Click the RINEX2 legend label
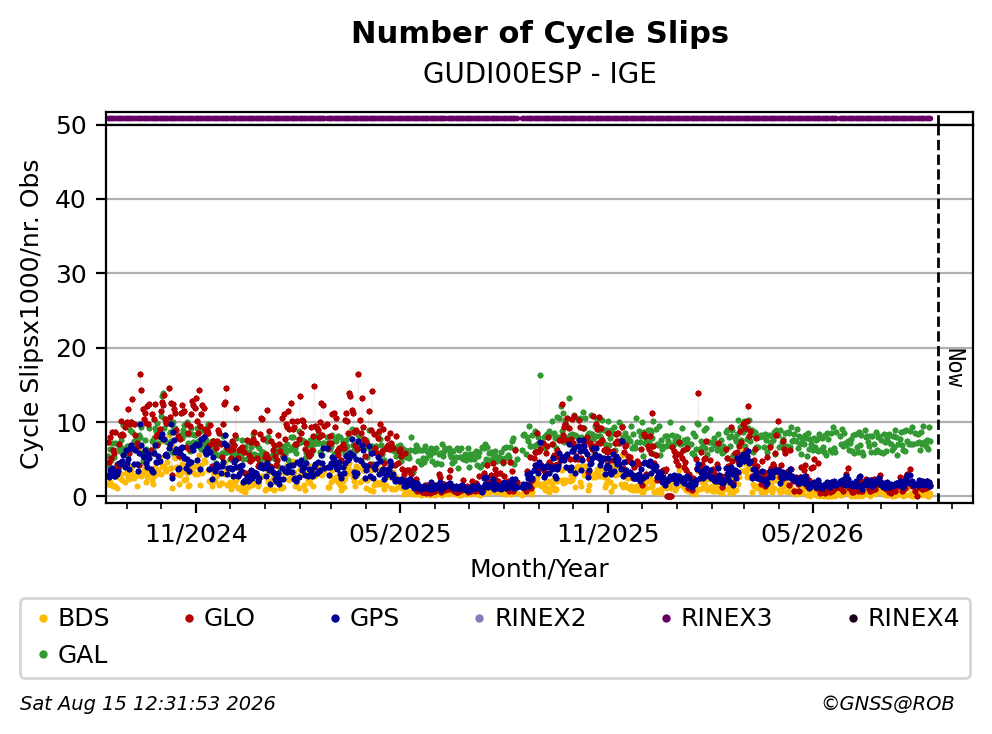This screenshot has height=734, width=992. [x=540, y=618]
